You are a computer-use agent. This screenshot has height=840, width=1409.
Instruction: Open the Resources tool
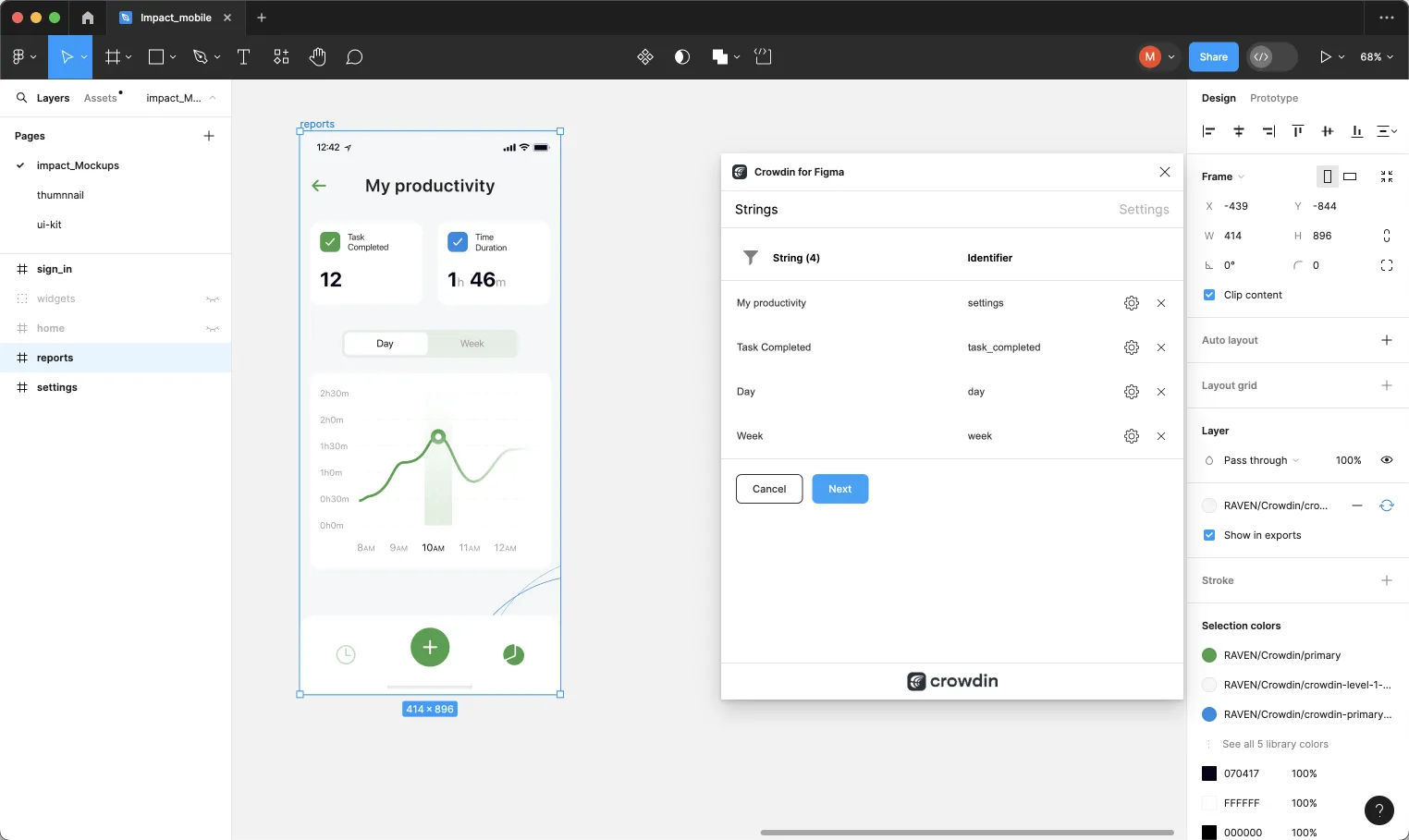[281, 57]
